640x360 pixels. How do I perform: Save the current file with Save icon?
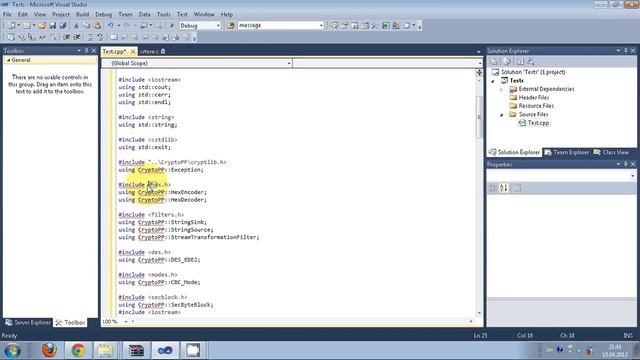pyautogui.click(x=53, y=25)
